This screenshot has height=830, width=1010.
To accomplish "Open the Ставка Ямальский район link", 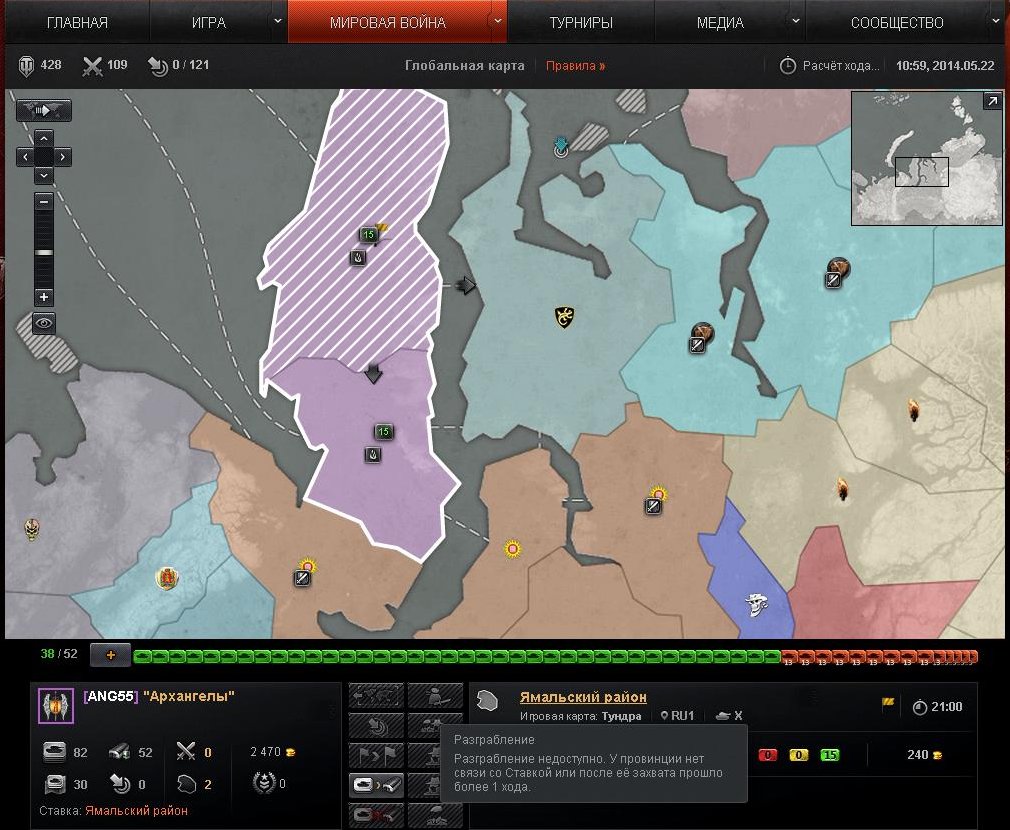I will pyautogui.click(x=136, y=811).
